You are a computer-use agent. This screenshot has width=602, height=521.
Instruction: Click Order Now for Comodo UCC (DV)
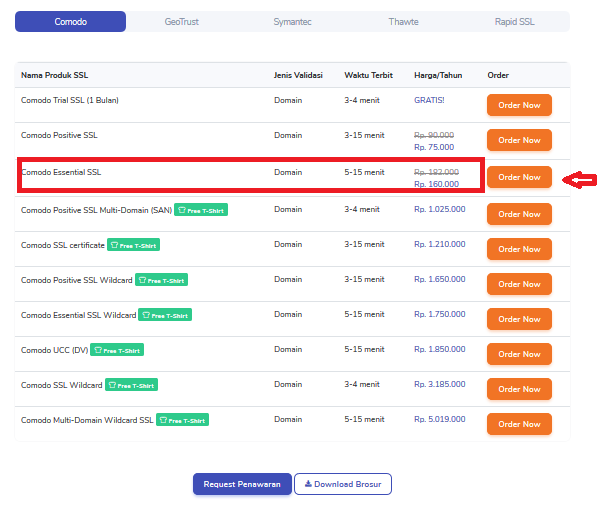coord(519,354)
